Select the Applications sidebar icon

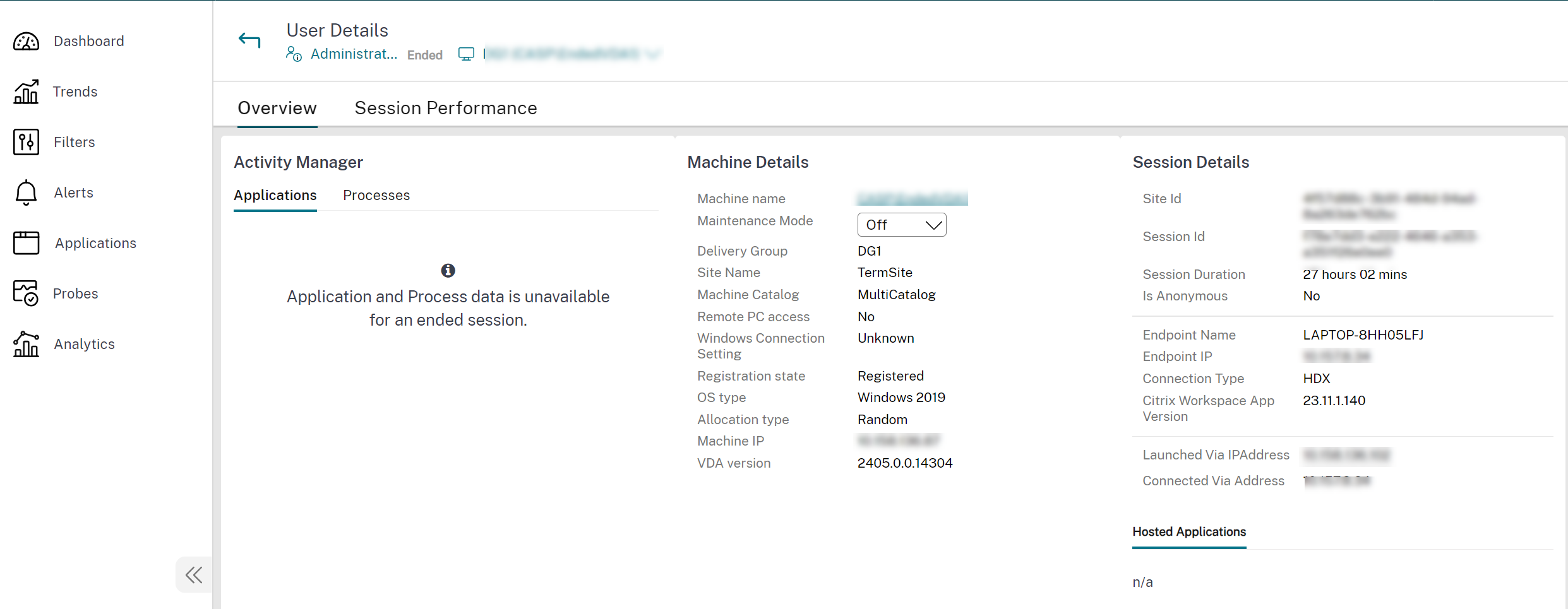tap(26, 243)
